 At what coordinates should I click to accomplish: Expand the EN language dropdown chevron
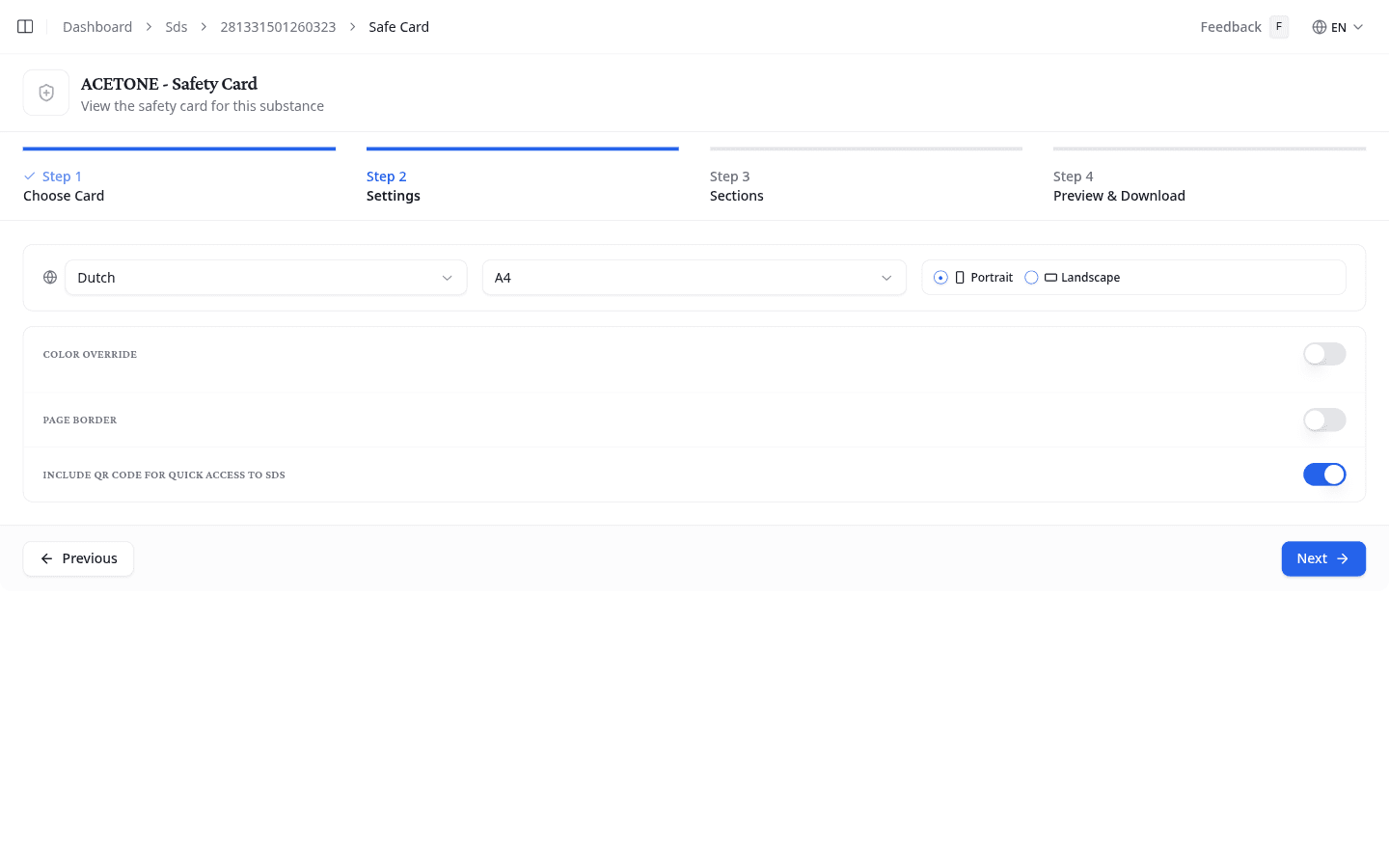click(1358, 27)
